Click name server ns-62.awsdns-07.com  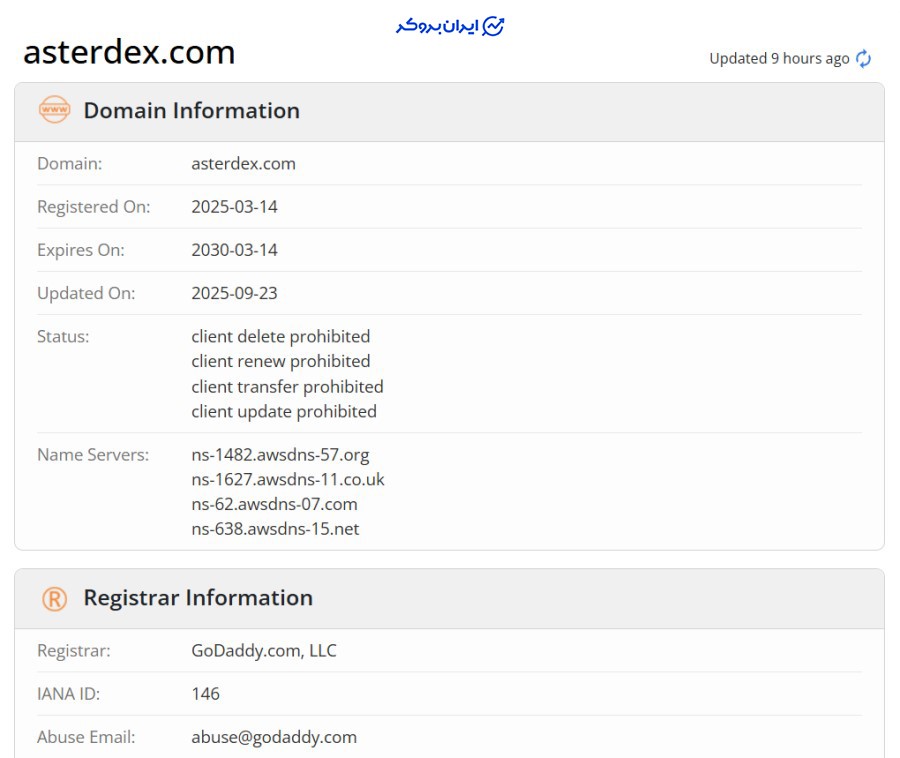(274, 504)
